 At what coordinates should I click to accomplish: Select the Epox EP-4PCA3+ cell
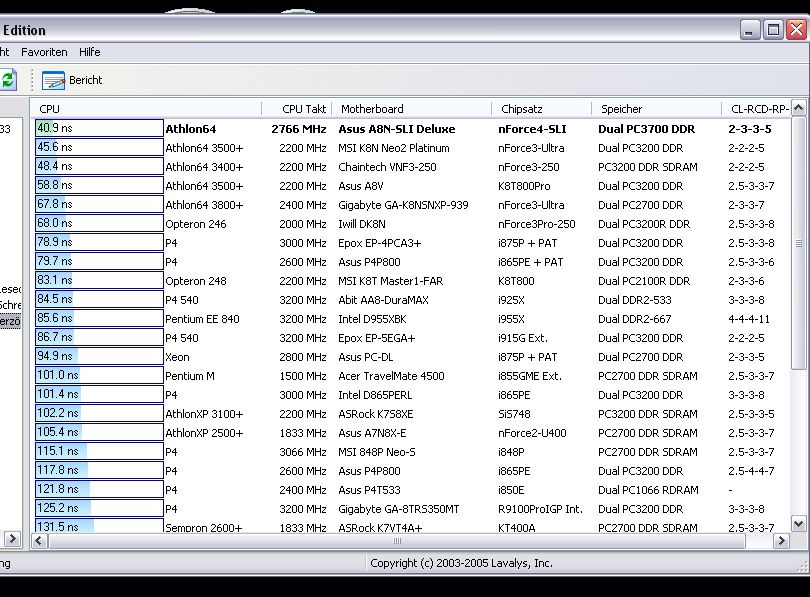coord(379,243)
